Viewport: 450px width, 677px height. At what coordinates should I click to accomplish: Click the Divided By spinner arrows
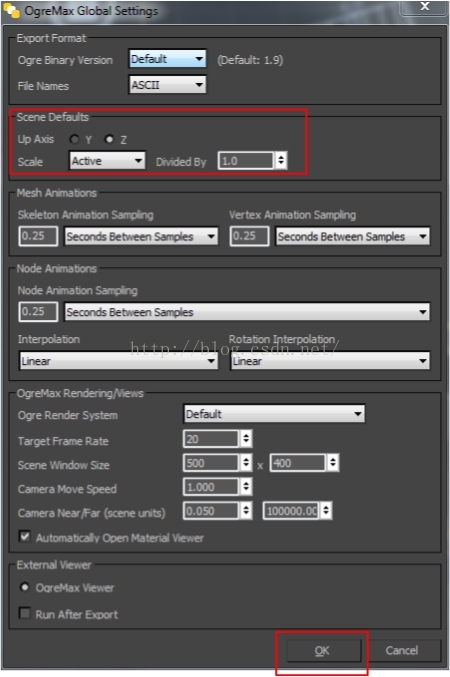[281, 161]
